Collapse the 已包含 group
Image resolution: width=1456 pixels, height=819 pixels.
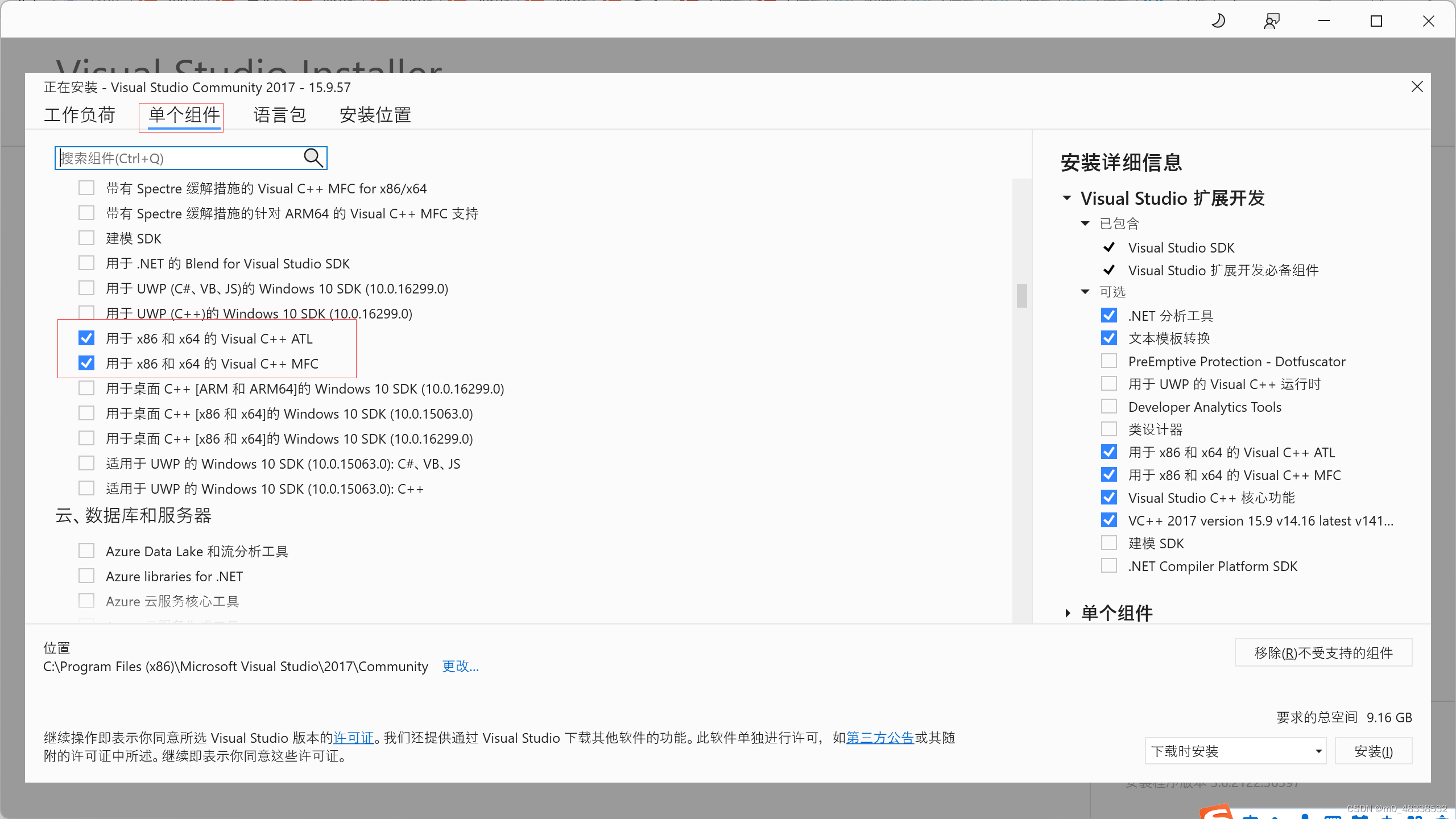click(1085, 224)
